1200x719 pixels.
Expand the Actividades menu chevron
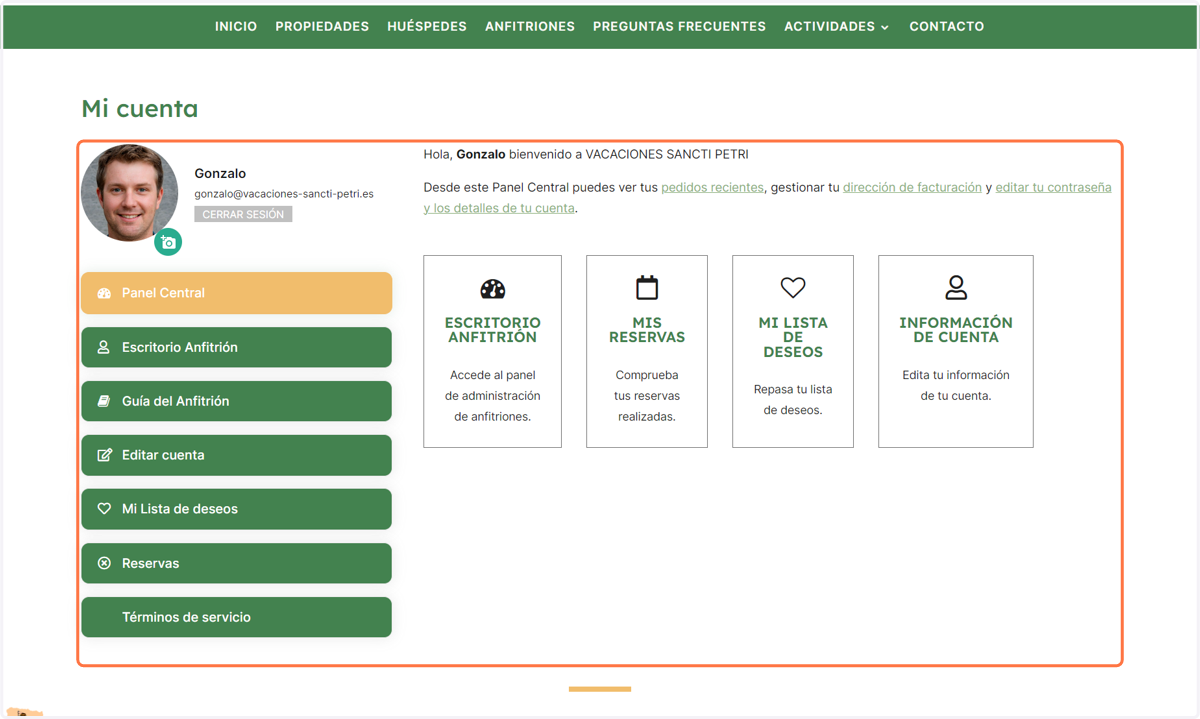click(x=885, y=28)
